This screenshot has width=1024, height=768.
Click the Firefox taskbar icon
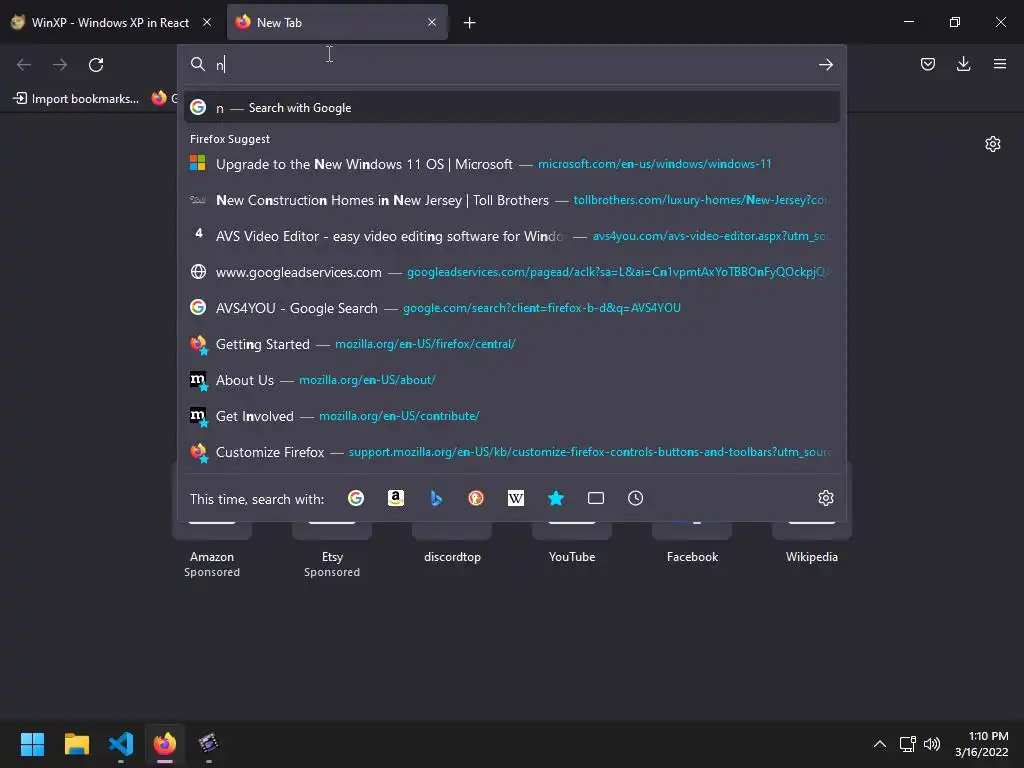point(165,744)
